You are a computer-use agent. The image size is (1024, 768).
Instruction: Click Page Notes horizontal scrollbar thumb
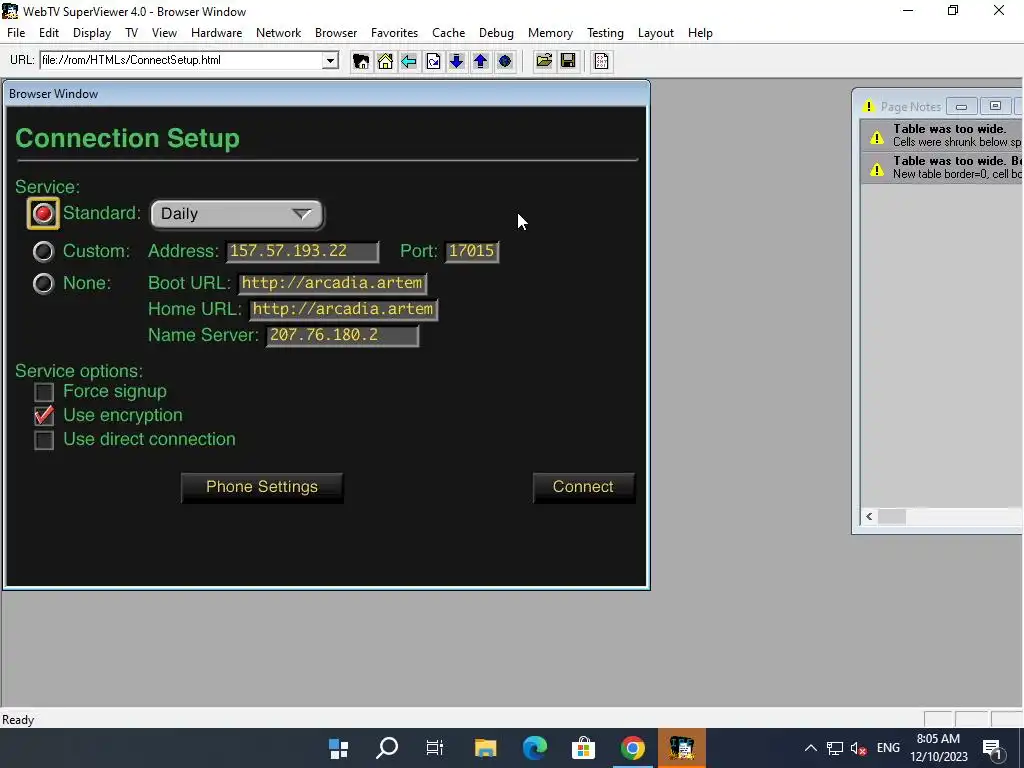click(891, 517)
